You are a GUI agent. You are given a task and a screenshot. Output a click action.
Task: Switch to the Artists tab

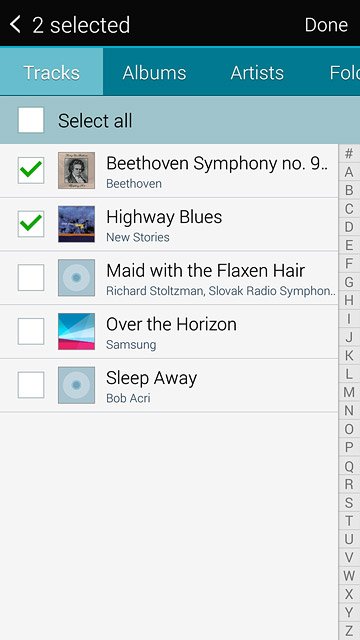(257, 72)
